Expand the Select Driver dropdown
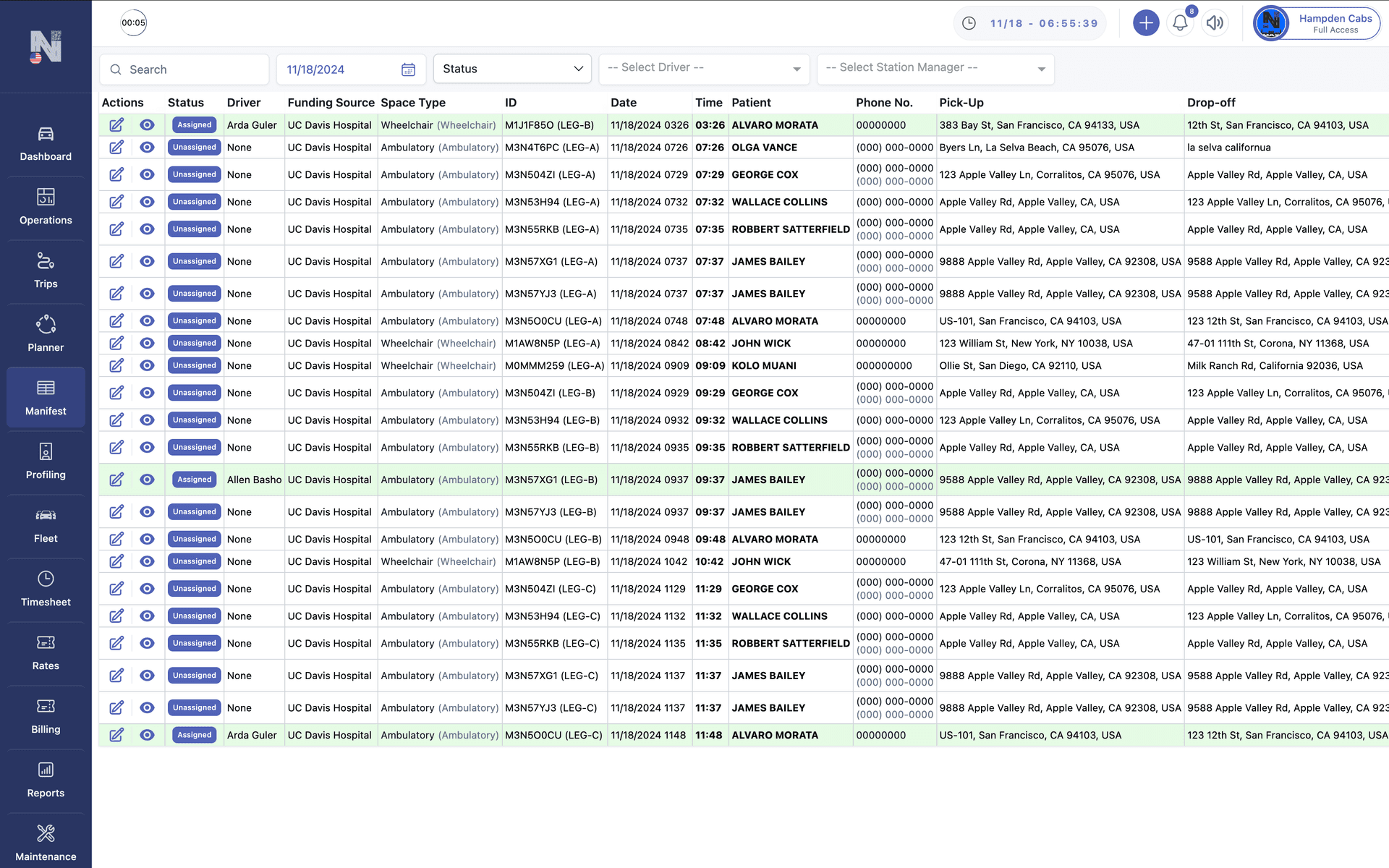1389x868 pixels. [704, 69]
